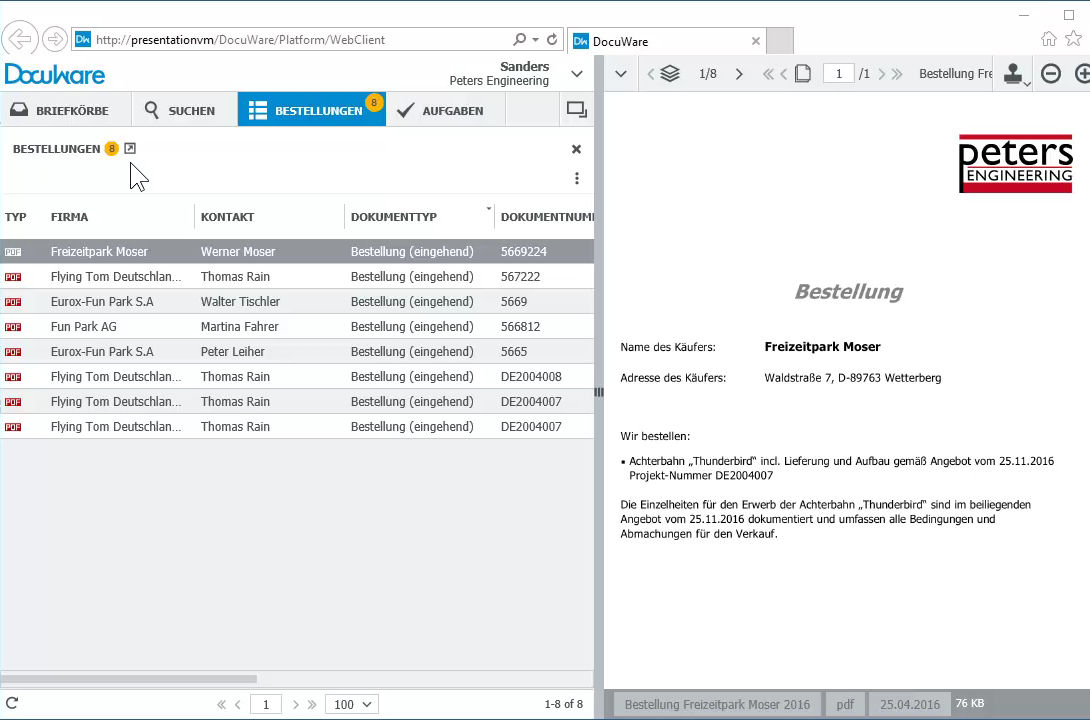Click the window layout icon beside Aufgaben
Screen dimensions: 1090x720
(576, 110)
